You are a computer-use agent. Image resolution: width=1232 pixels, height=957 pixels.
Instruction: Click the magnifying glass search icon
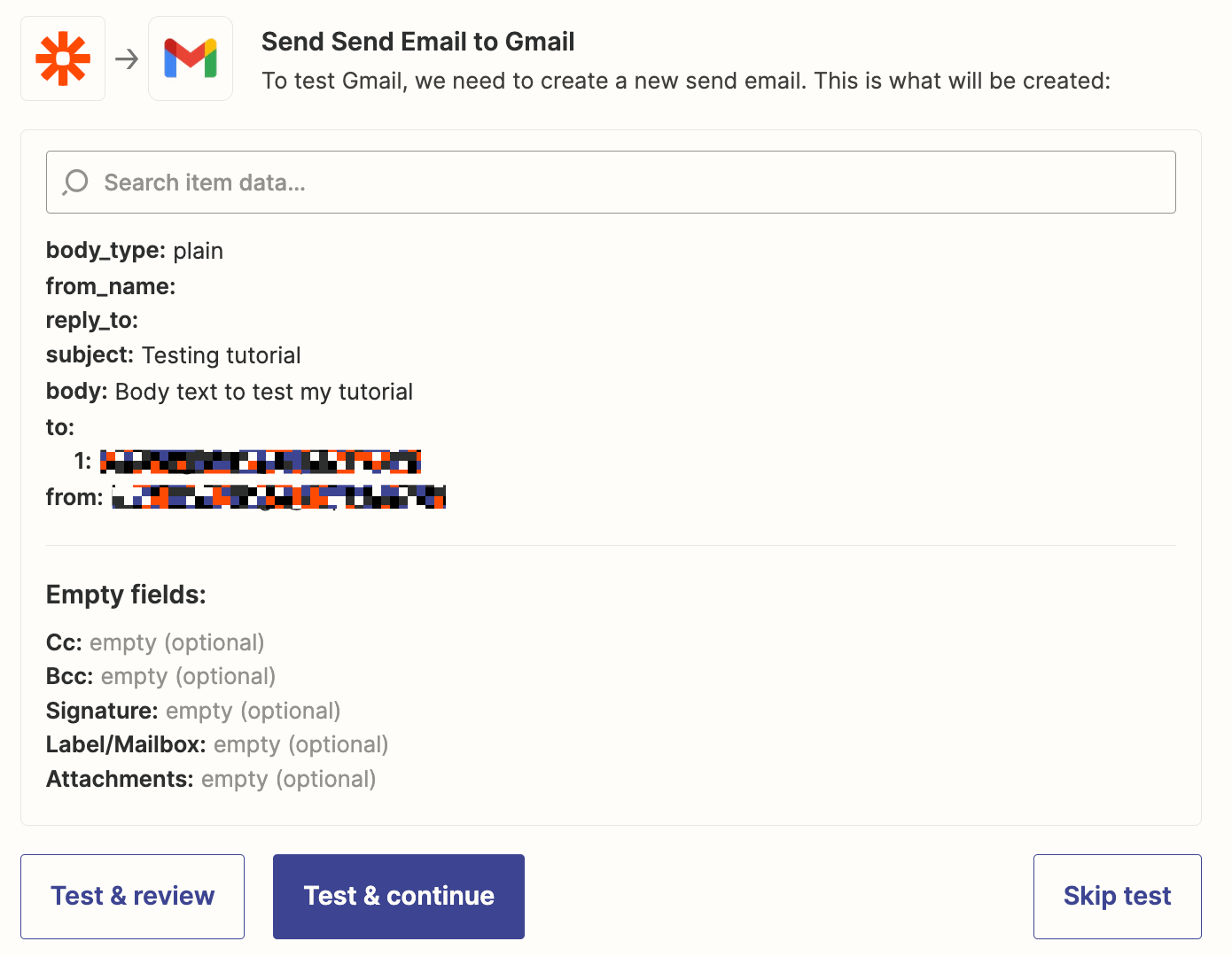click(x=76, y=182)
